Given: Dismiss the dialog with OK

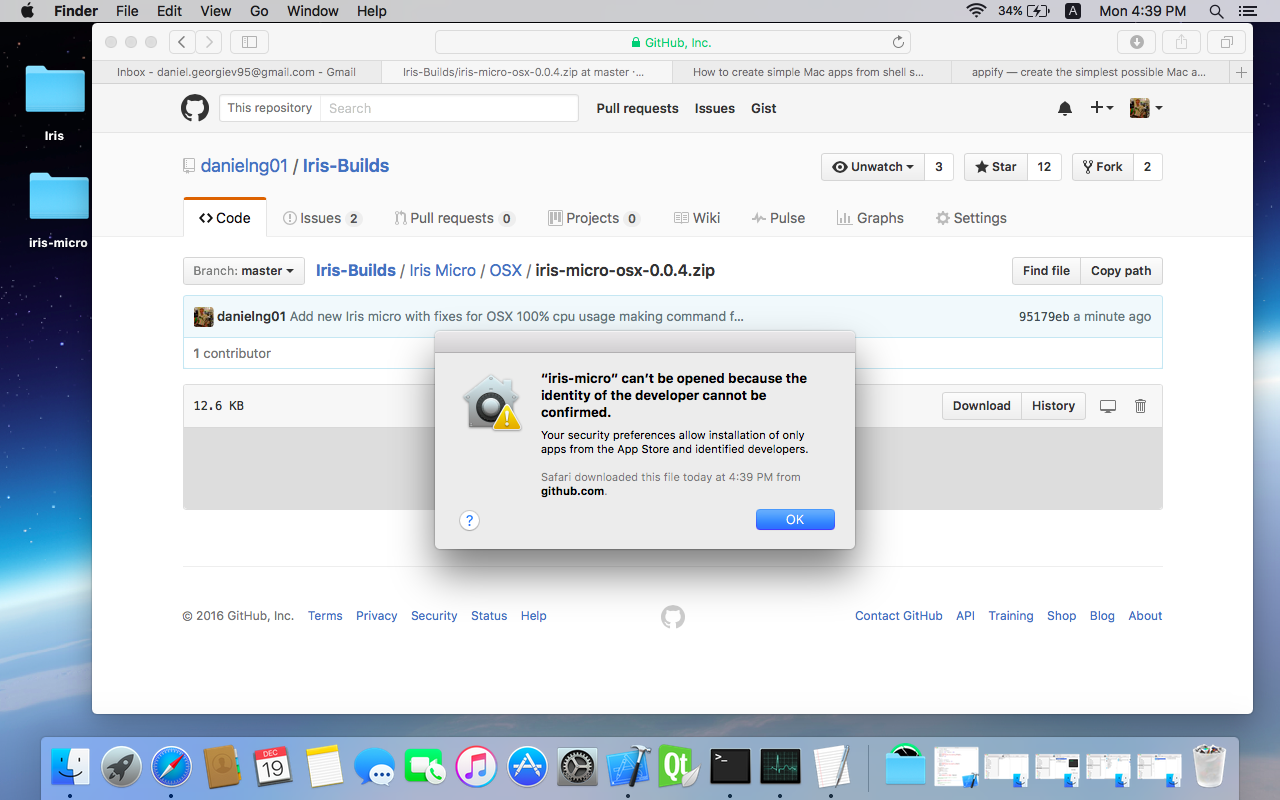Looking at the screenshot, I should tap(795, 520).
